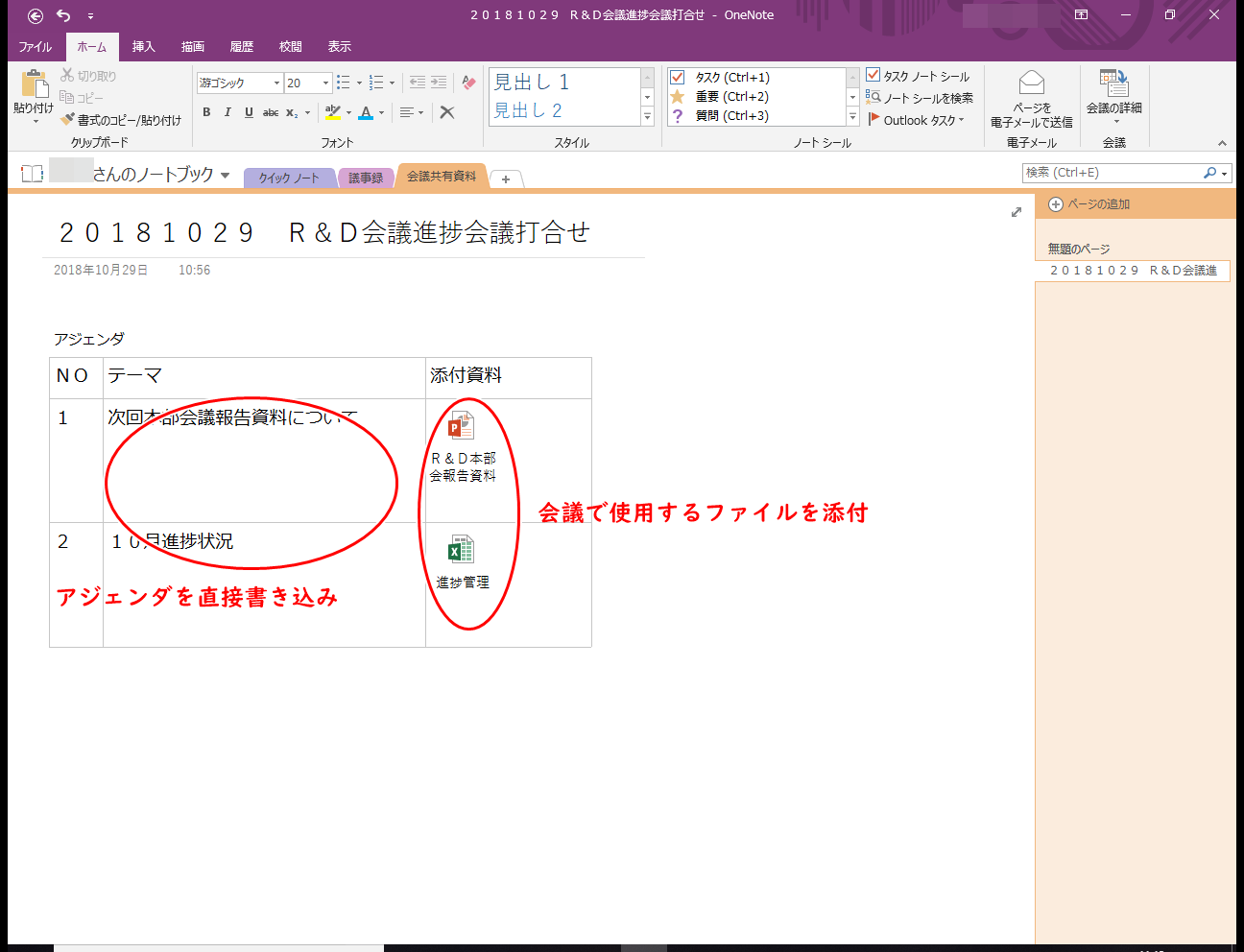1244x952 pixels.
Task: Open the 進捗管理 Excel attachment
Action: click(461, 547)
